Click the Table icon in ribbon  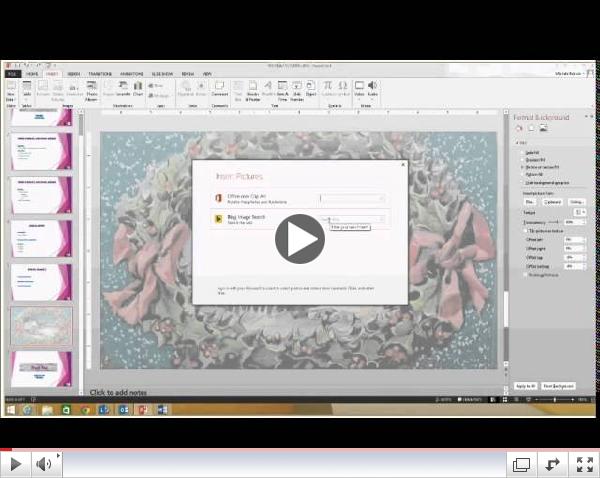pyautogui.click(x=27, y=89)
